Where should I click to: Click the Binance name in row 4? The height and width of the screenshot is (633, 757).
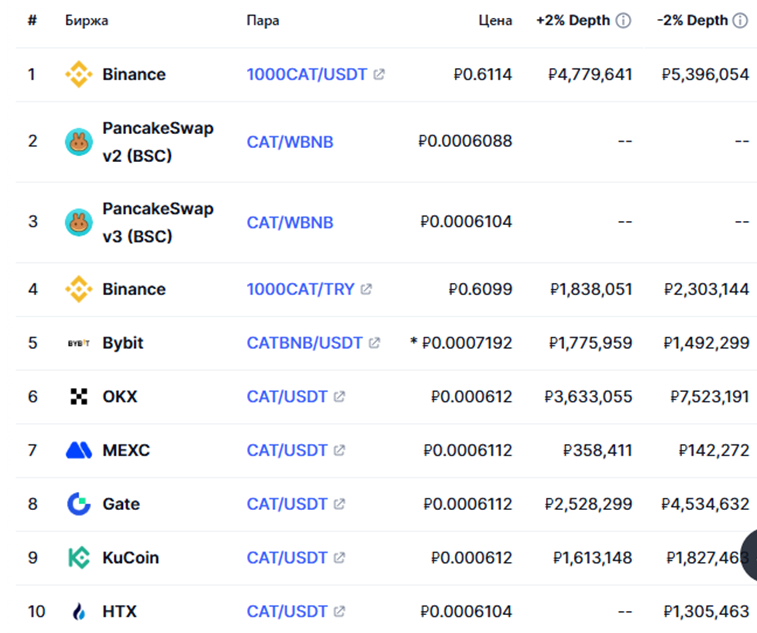point(134,289)
